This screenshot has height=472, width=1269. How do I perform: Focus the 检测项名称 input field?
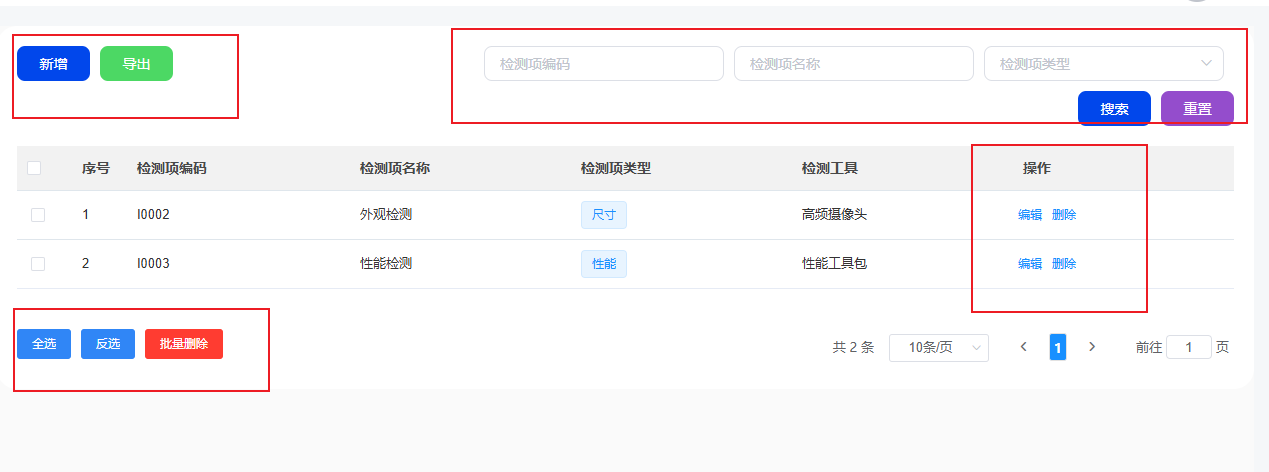[x=853, y=64]
